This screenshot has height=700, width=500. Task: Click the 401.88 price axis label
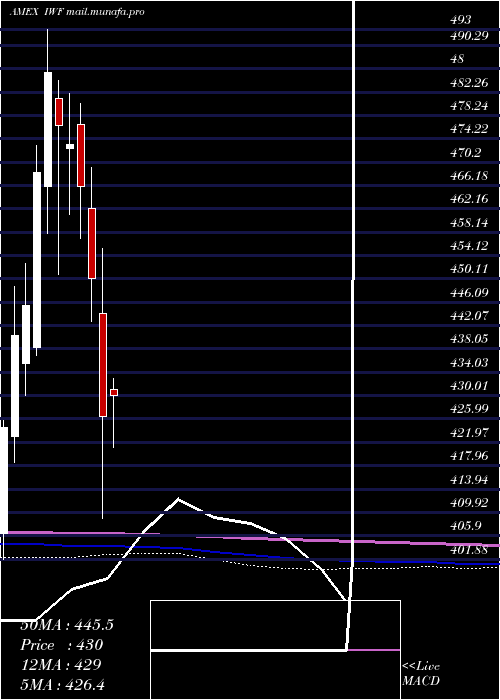coord(469,550)
